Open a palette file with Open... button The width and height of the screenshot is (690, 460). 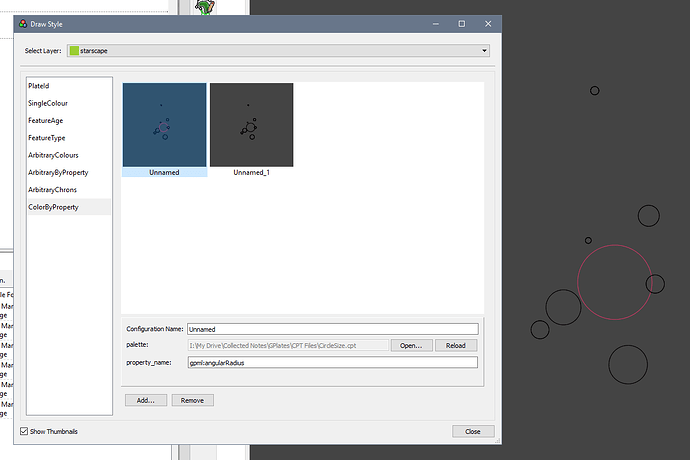[411, 346]
